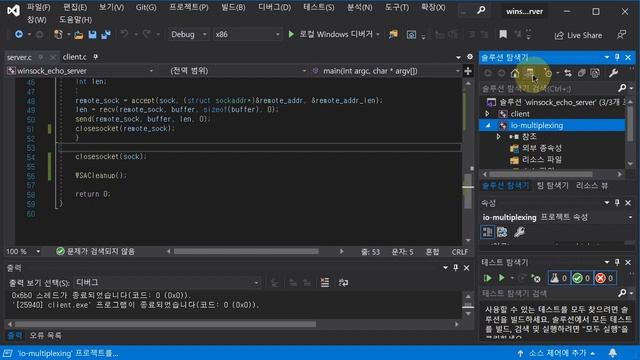The height and width of the screenshot is (360, 640).
Task: Click the single green run tests arrow
Action: coord(502,278)
